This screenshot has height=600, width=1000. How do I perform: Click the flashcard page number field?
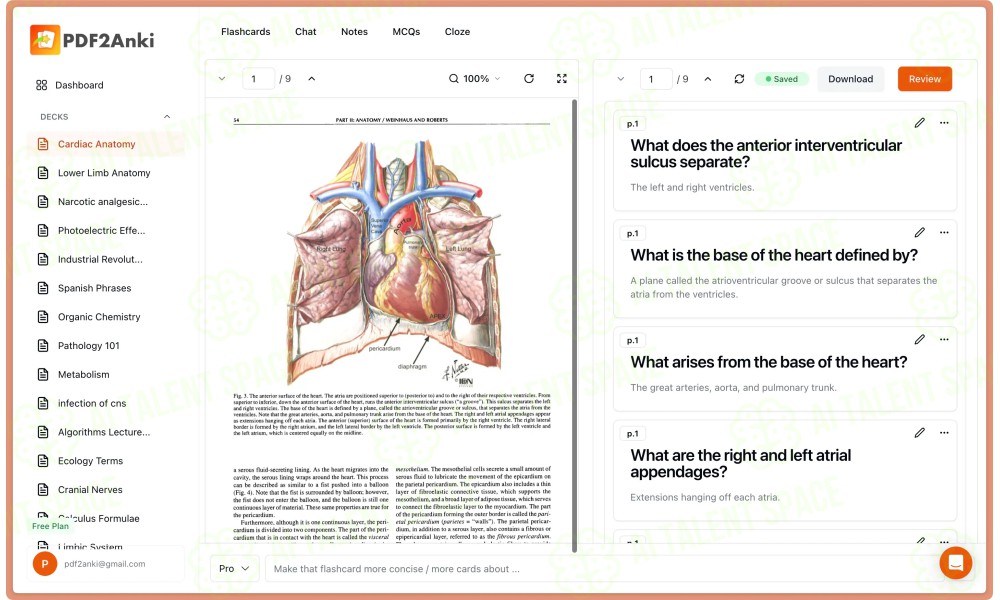click(x=656, y=79)
